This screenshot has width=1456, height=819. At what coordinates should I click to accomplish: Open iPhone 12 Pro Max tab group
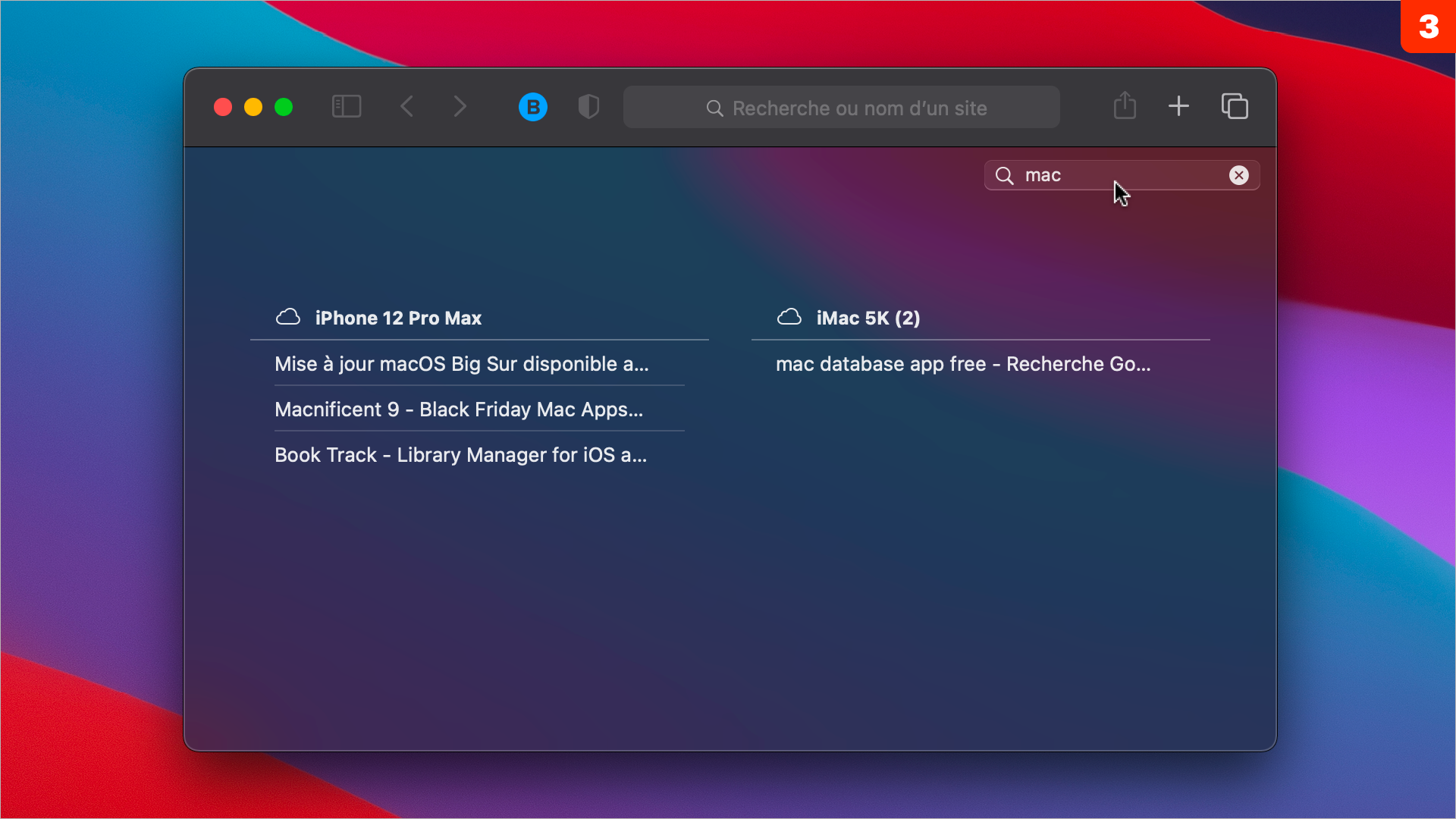tap(398, 317)
